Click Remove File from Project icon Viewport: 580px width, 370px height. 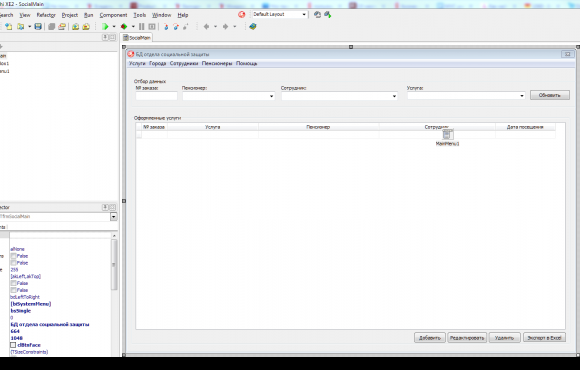86,27
